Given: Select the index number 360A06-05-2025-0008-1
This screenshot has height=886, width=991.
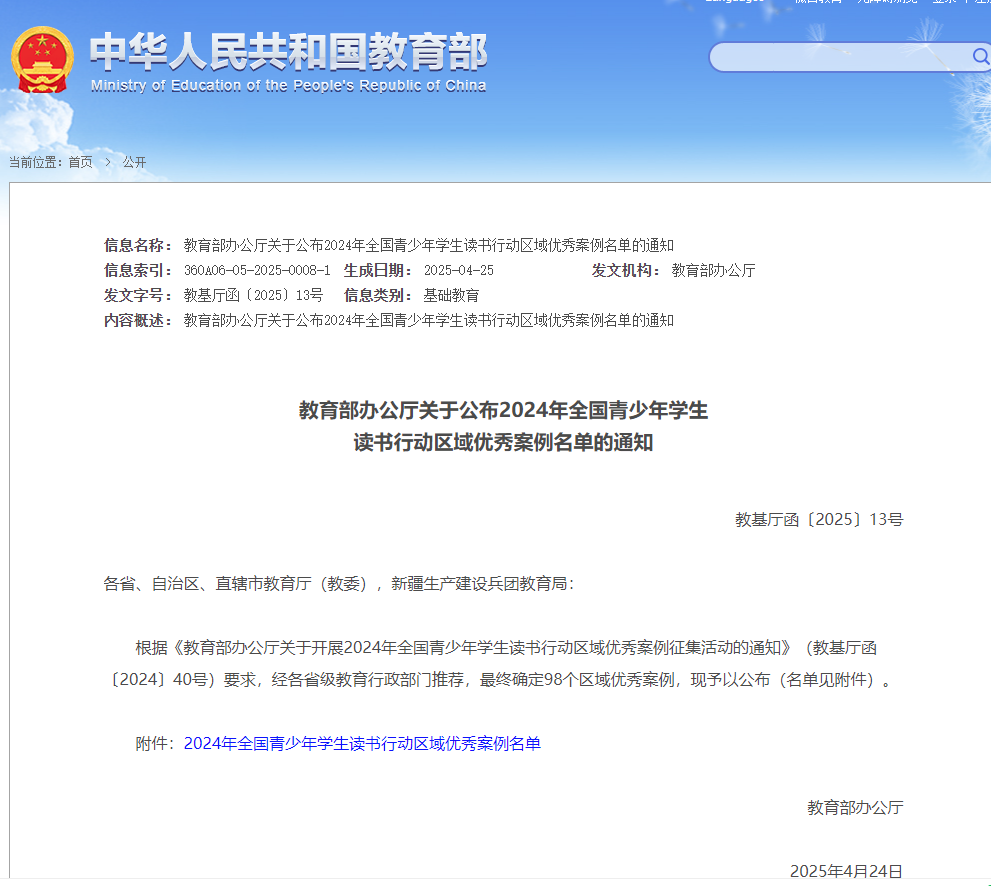Looking at the screenshot, I should coord(257,270).
